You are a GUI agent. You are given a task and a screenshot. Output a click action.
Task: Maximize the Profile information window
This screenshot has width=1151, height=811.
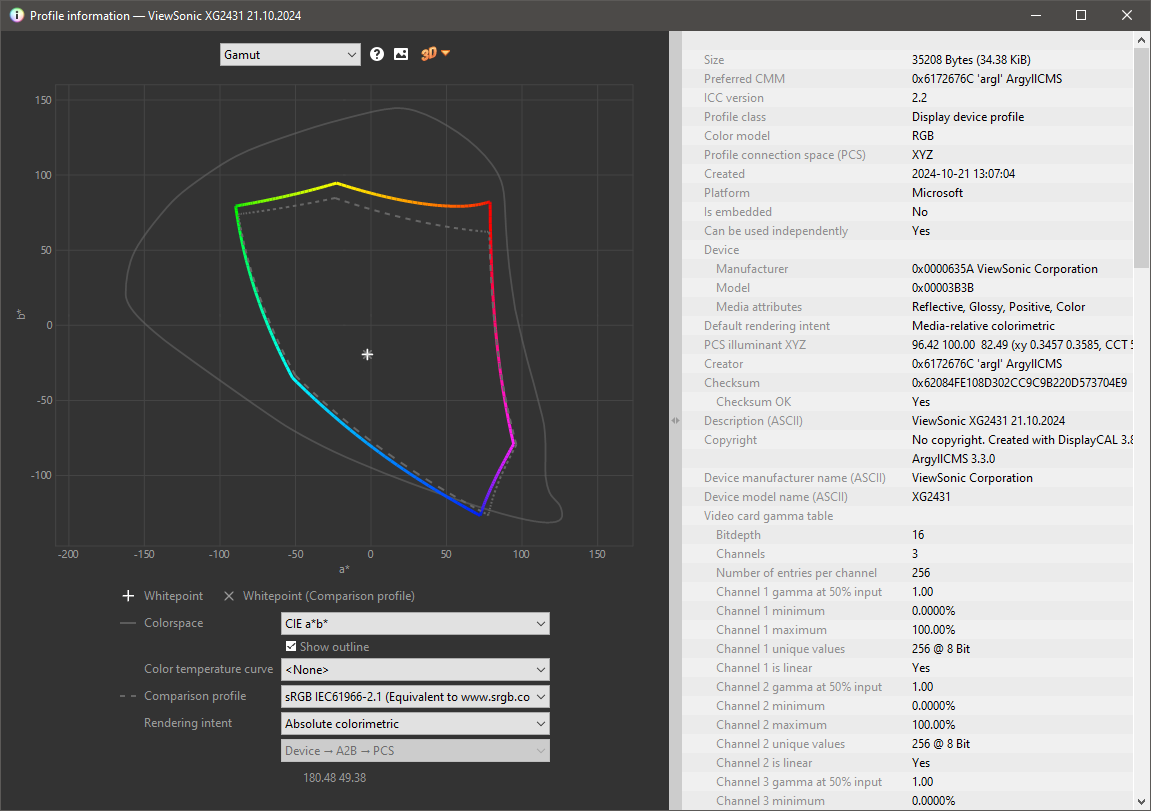pos(1081,16)
